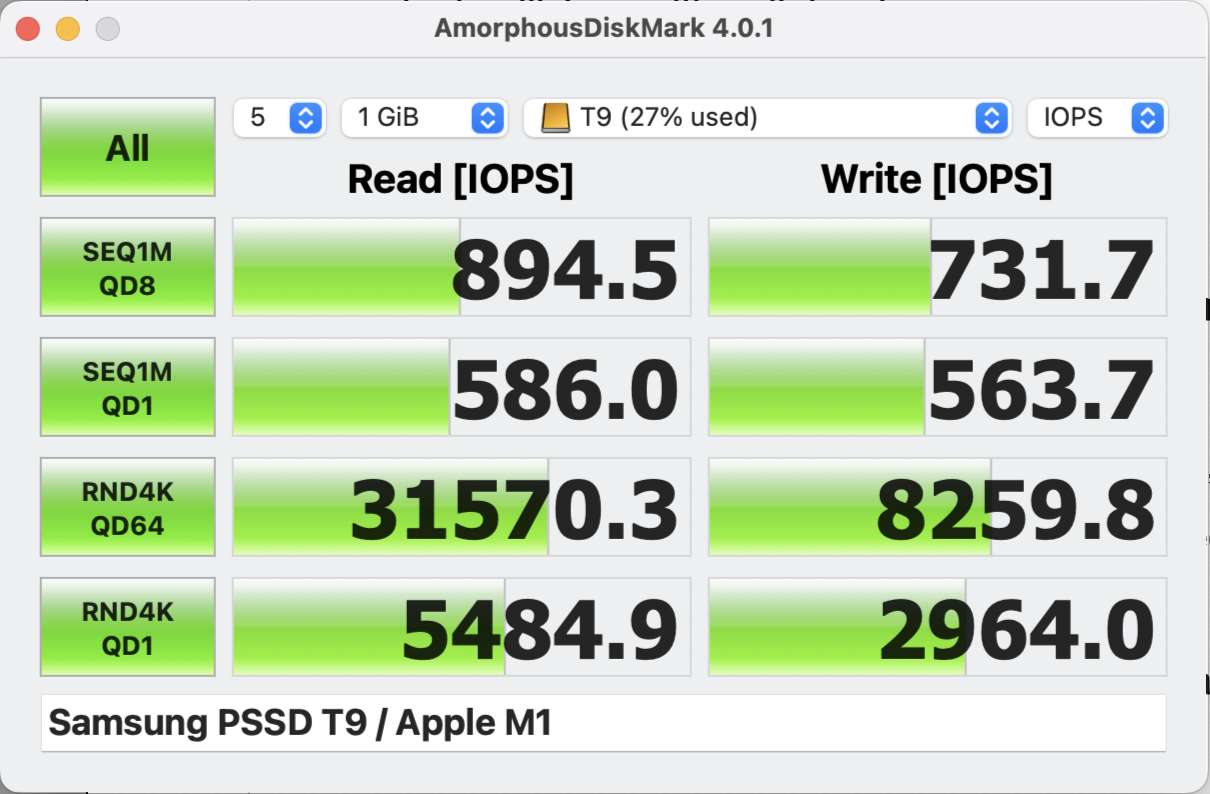Screen dimensions: 1210x794
Task: Start the SEQ1M QD8 test
Action: click(x=128, y=267)
